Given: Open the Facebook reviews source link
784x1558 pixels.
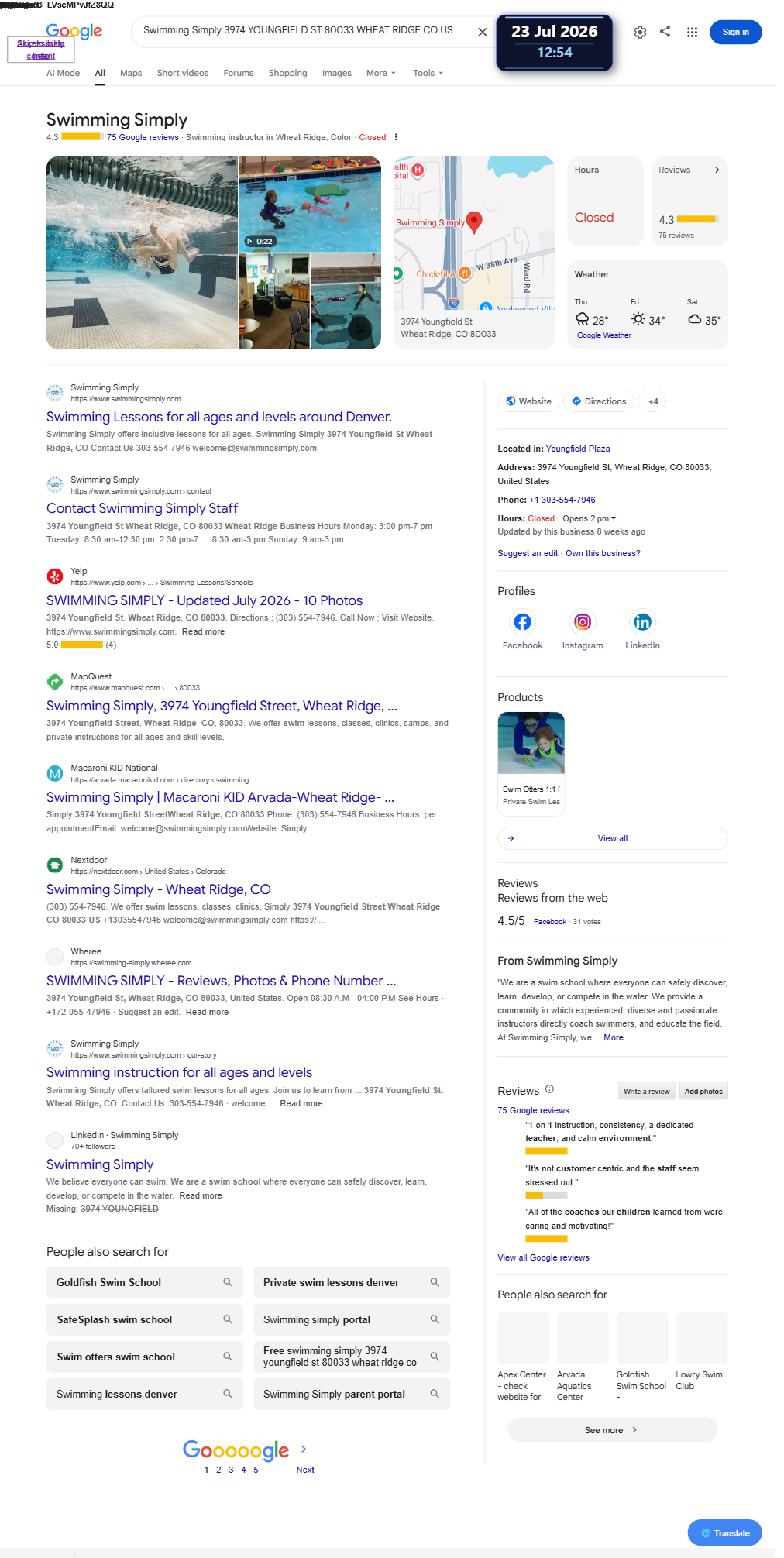Looking at the screenshot, I should click(549, 922).
